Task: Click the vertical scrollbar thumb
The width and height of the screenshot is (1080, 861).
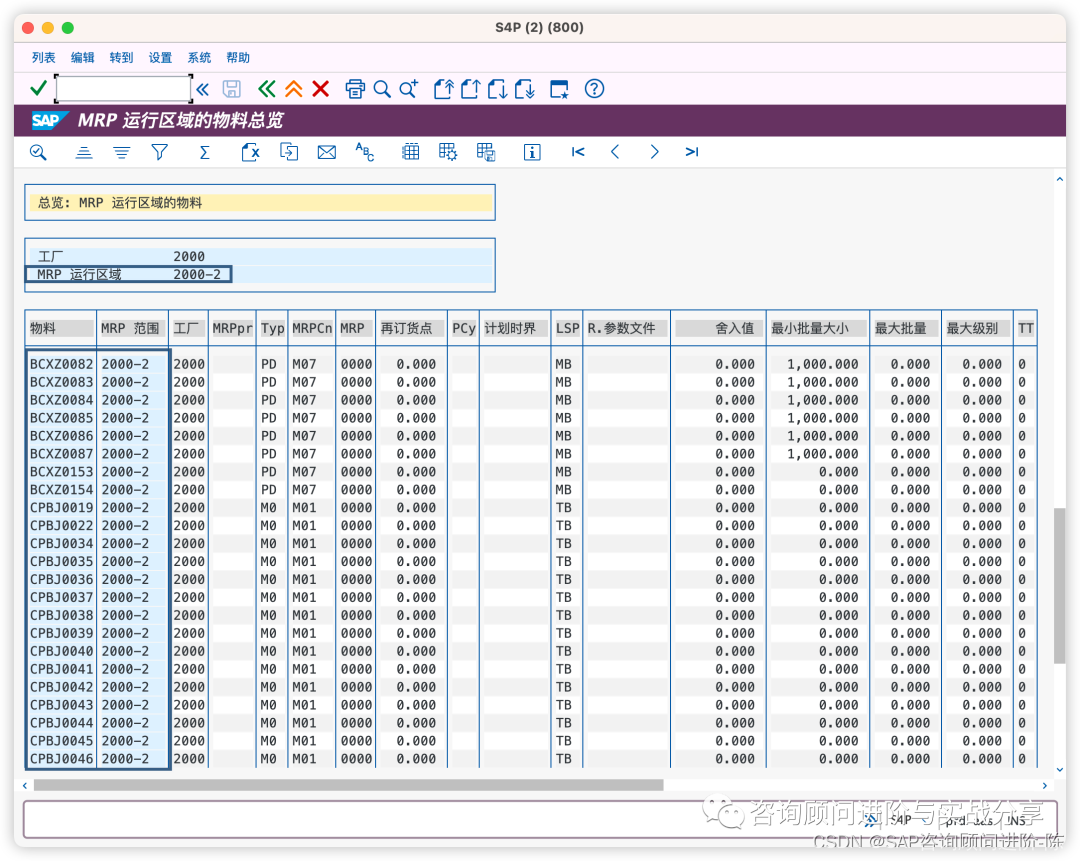Action: tap(1059, 585)
